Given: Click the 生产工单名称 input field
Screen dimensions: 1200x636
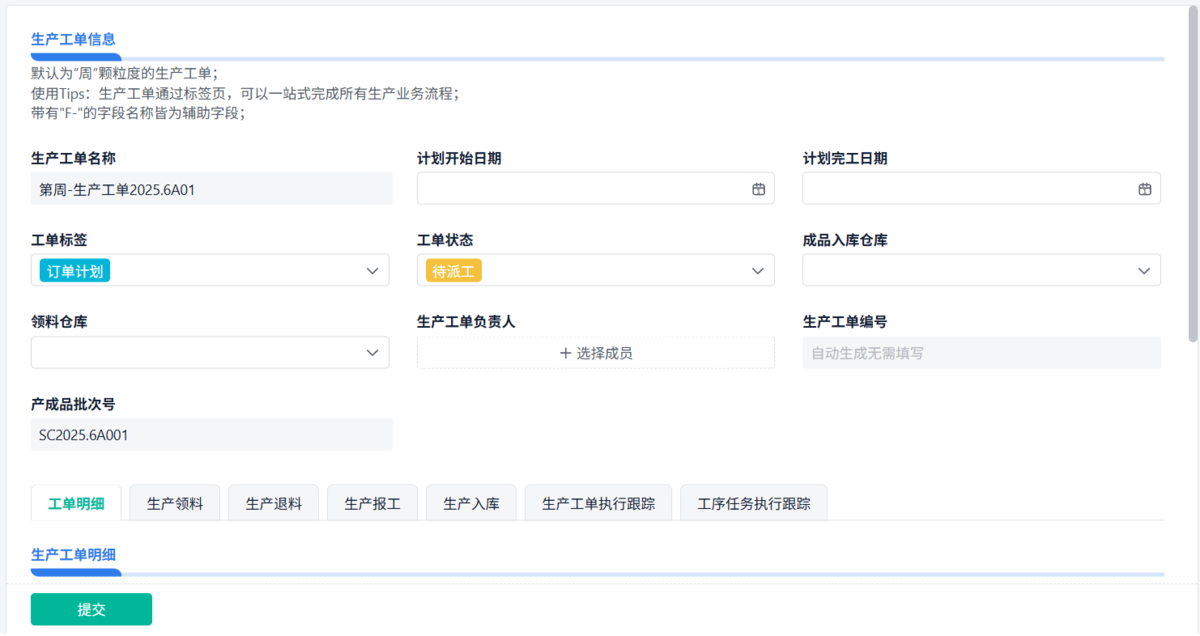Looking at the screenshot, I should tap(211, 189).
